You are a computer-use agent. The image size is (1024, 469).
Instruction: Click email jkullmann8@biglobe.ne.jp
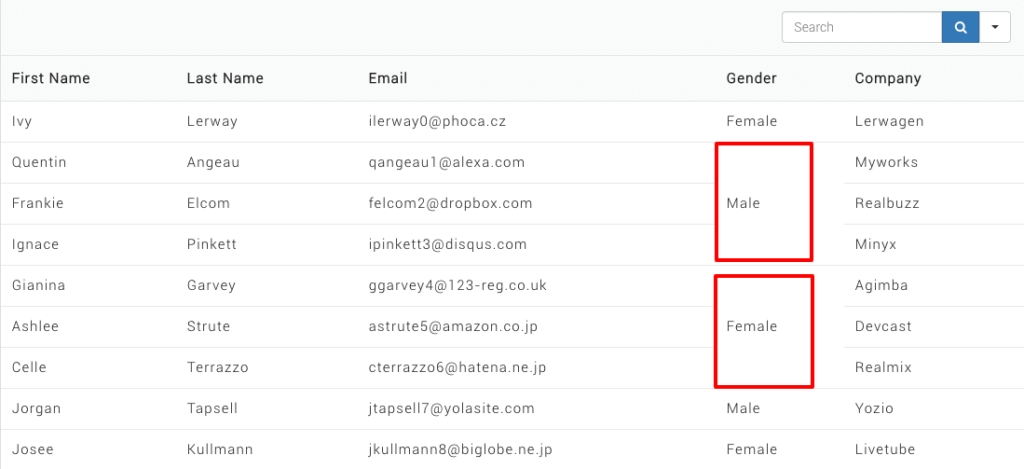click(x=460, y=449)
